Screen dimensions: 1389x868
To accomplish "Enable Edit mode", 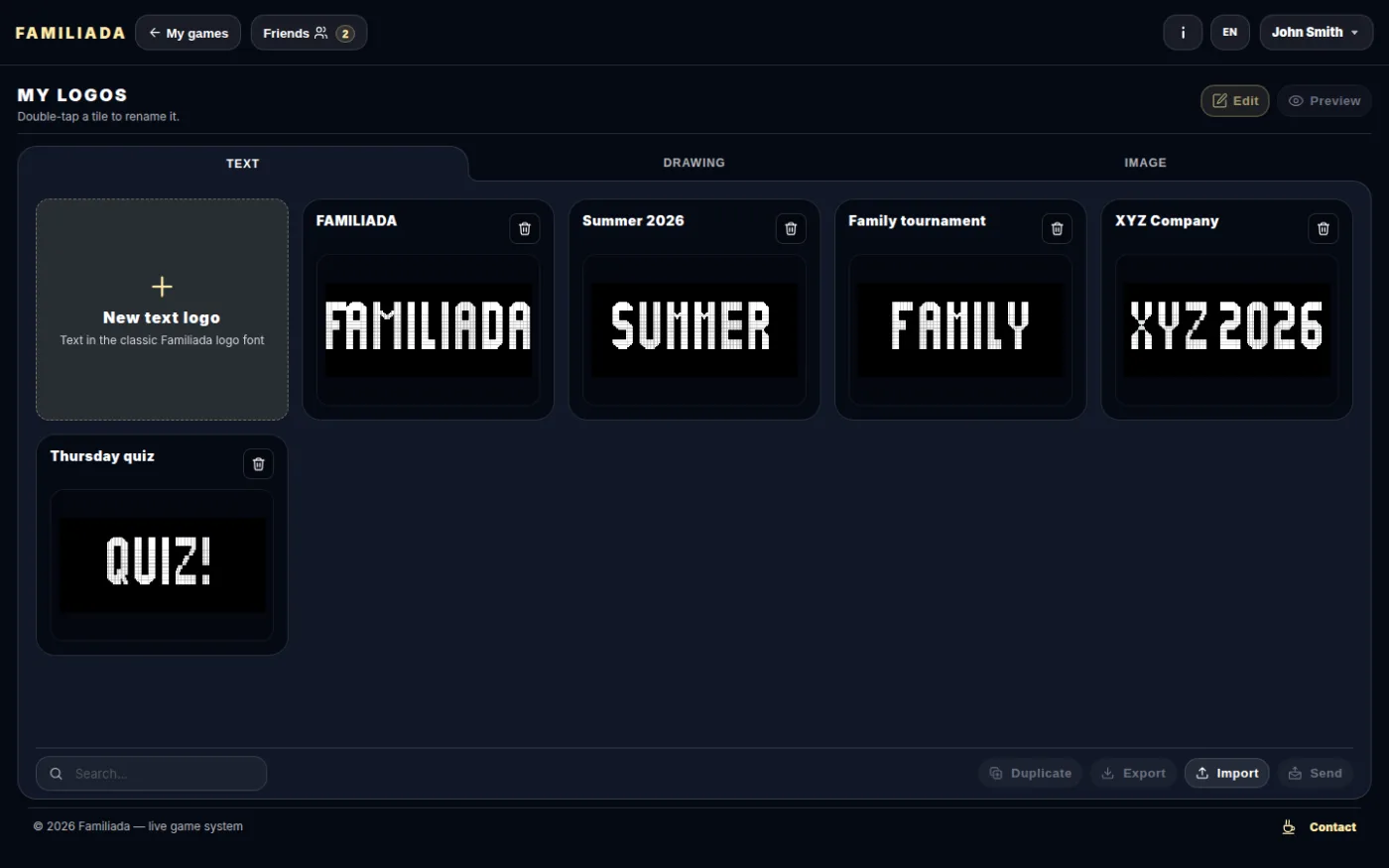I will click(1235, 100).
